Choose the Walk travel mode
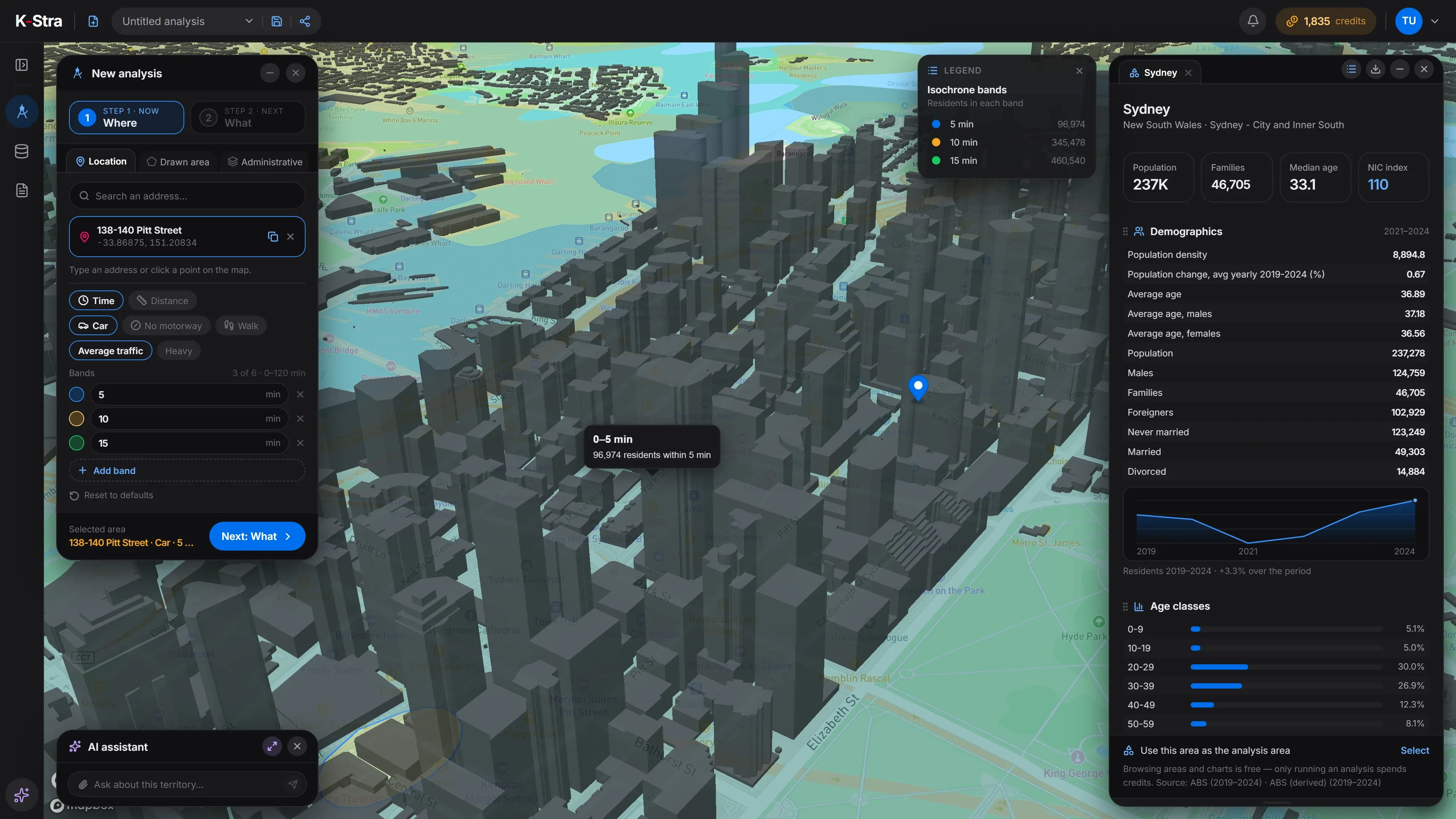The image size is (1456, 819). (242, 326)
